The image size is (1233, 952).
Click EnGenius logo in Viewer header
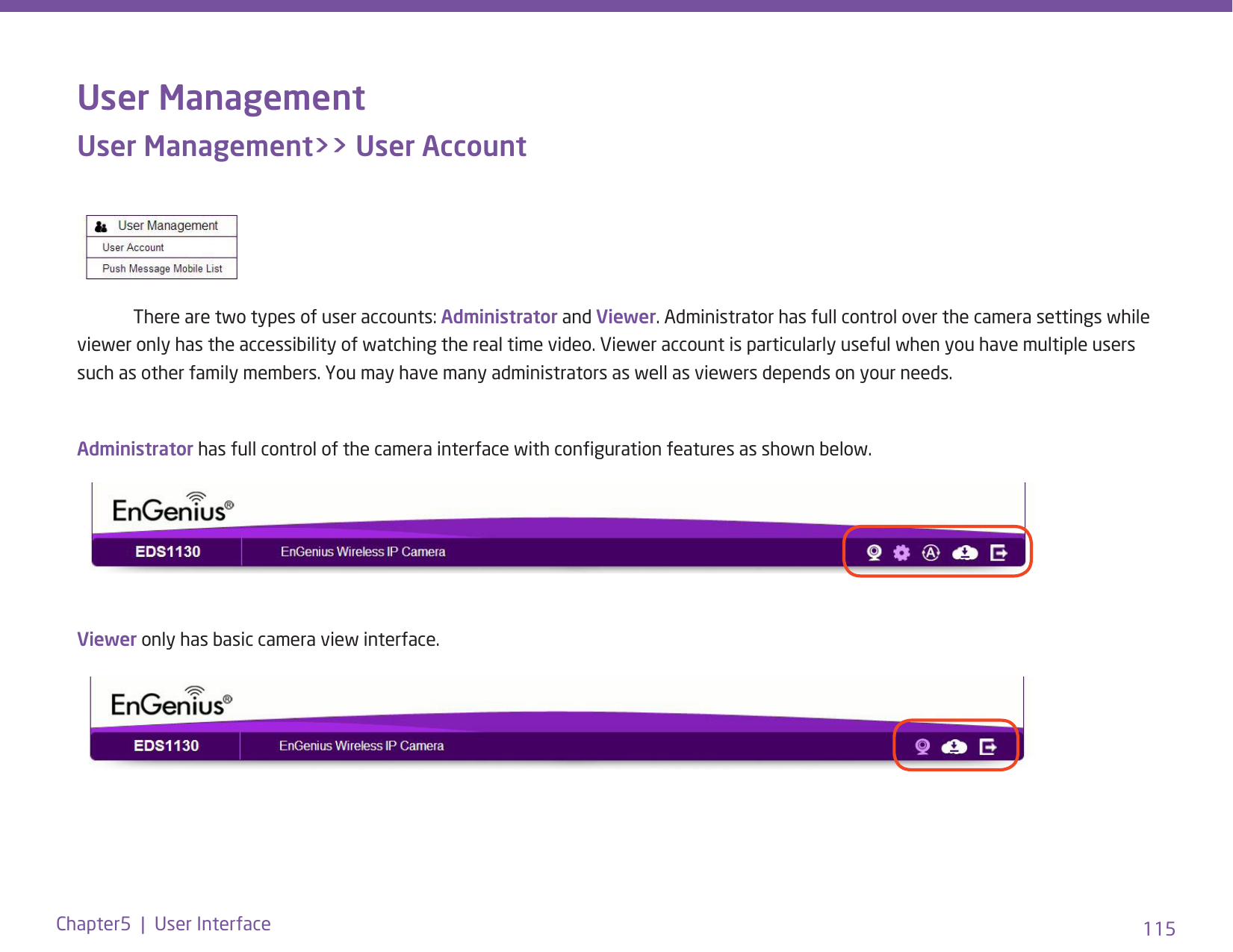pos(172,702)
